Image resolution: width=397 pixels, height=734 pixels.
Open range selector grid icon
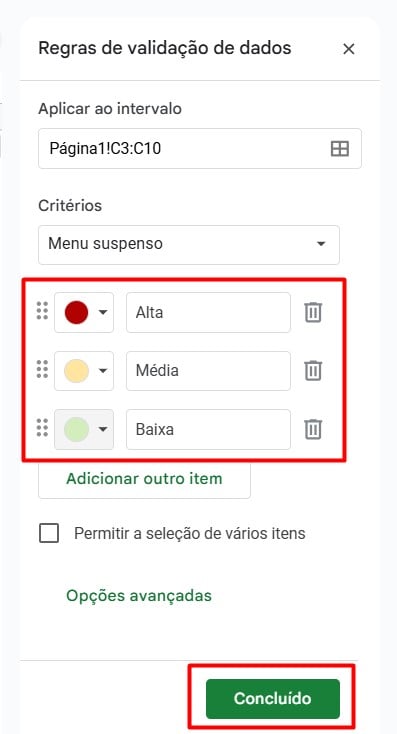[x=339, y=149]
